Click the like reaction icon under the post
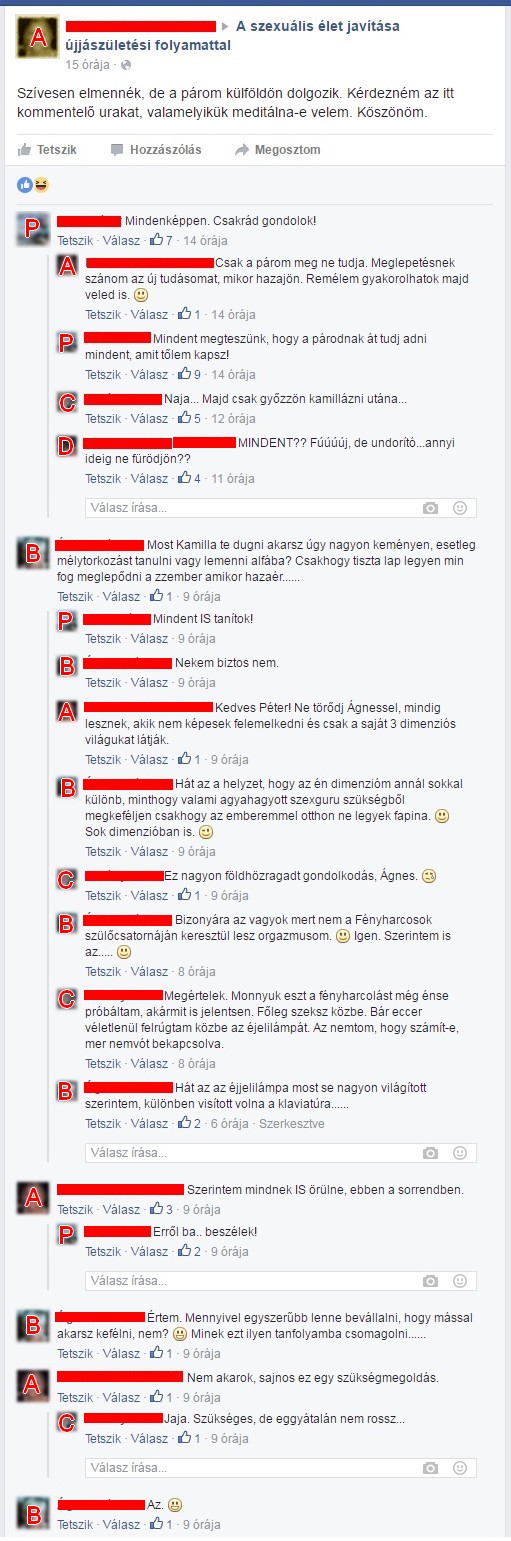 (25, 184)
